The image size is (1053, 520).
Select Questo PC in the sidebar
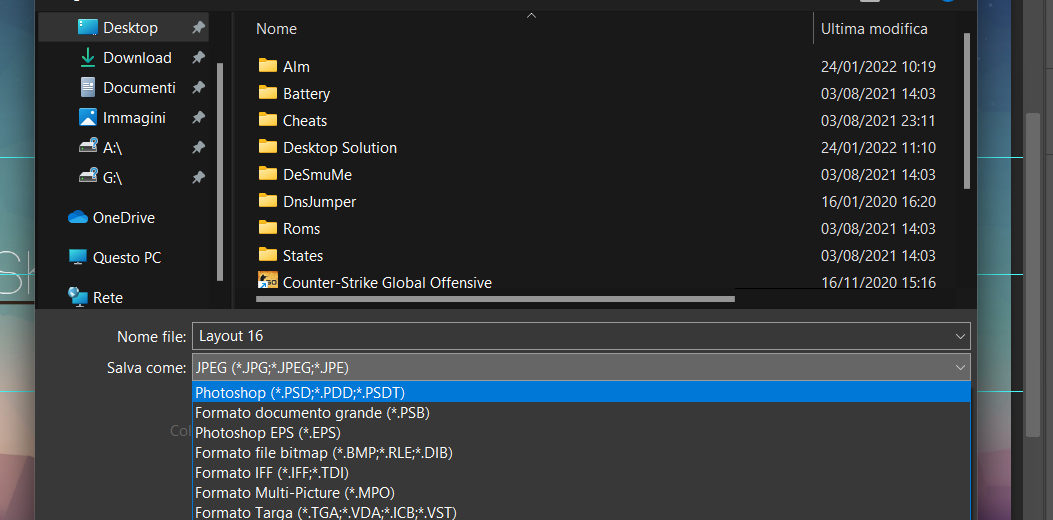click(127, 258)
